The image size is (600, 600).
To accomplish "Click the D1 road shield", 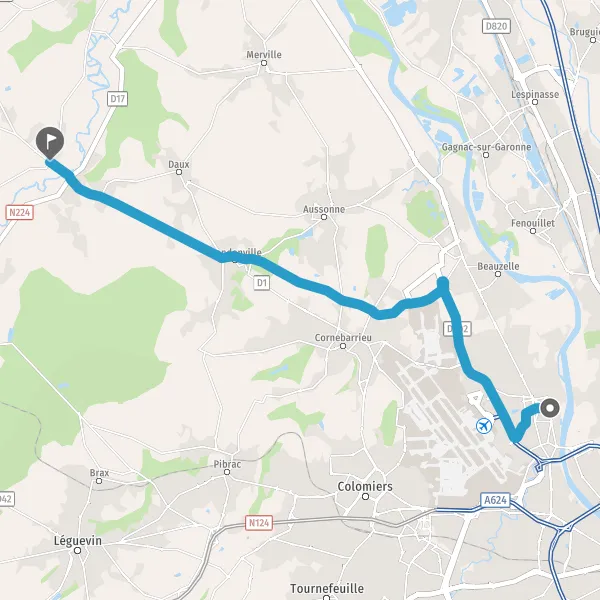I will tap(262, 283).
